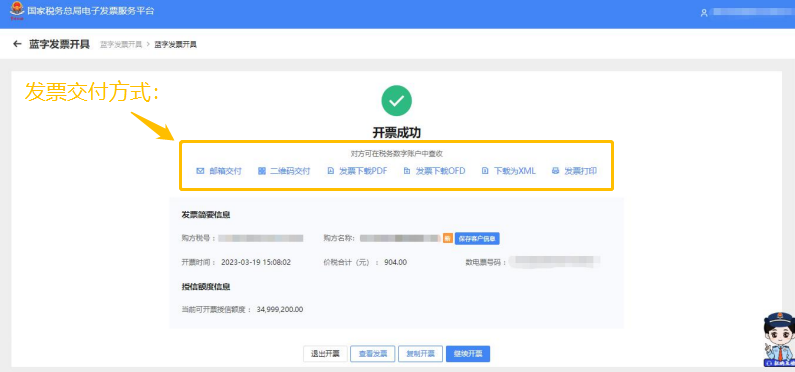Click the total amount 904.00
The image size is (795, 372).
395,263
